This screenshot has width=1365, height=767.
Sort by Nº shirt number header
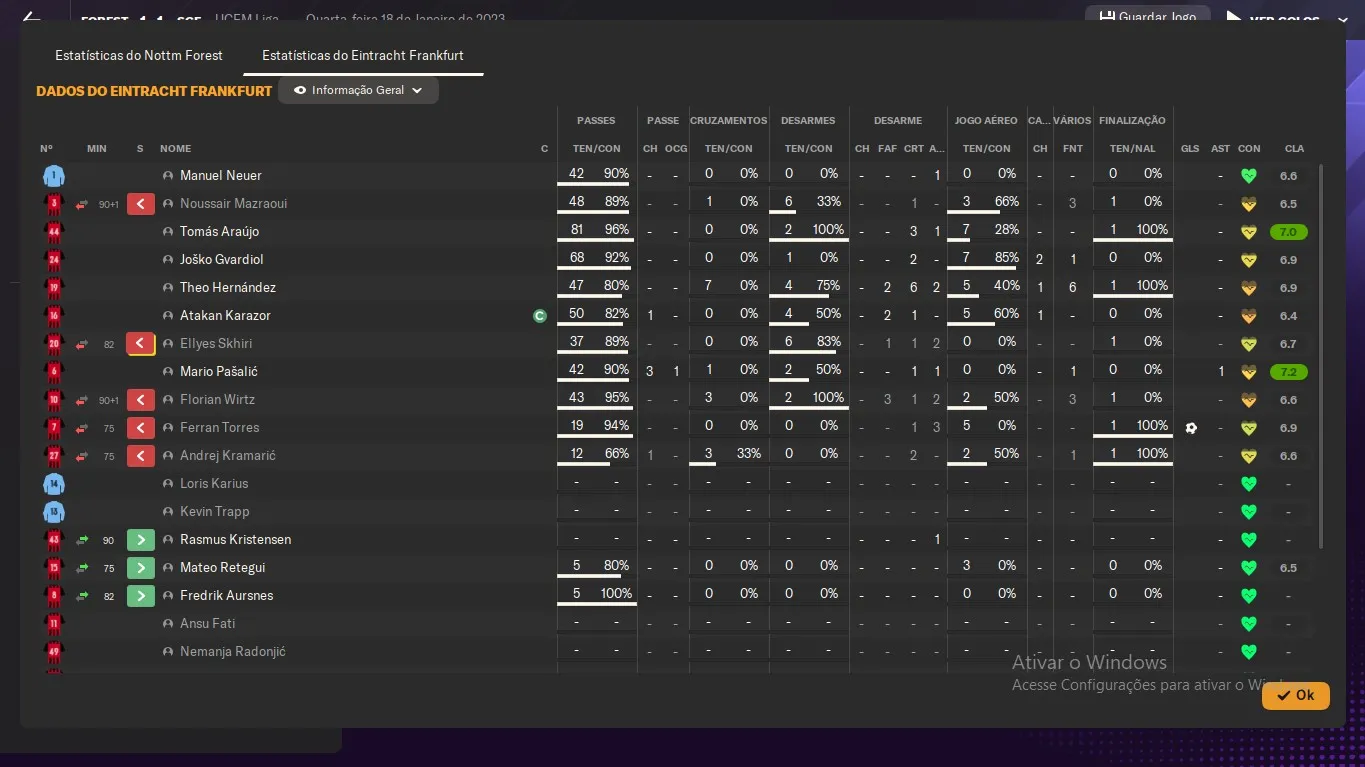(x=46, y=149)
